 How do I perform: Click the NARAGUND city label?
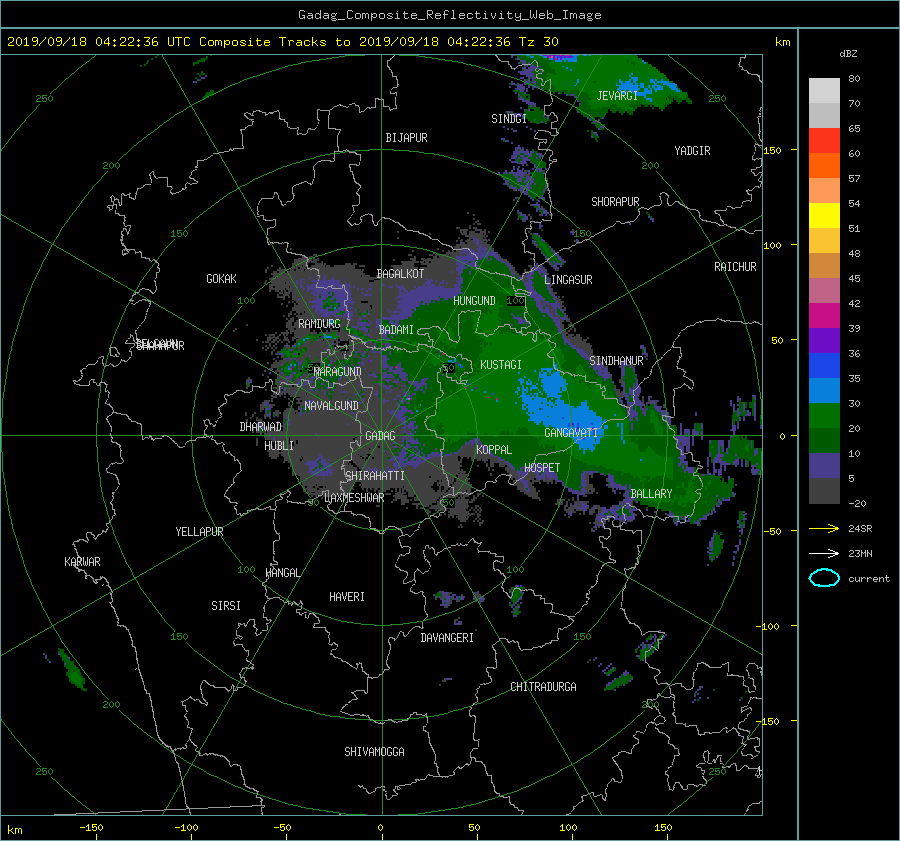tap(338, 372)
